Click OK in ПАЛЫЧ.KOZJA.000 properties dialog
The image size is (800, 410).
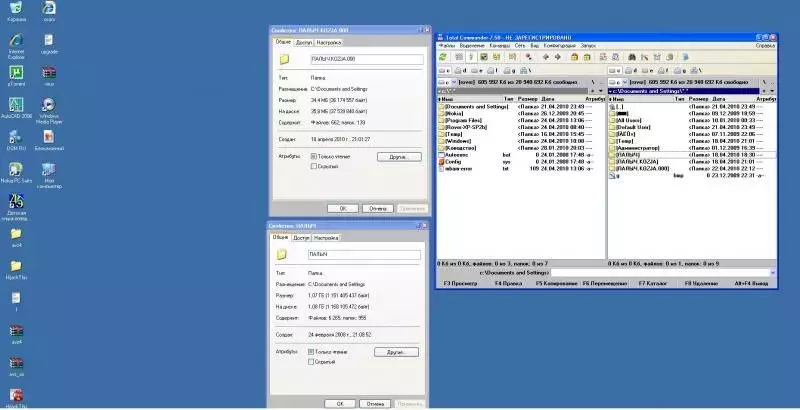point(342,209)
